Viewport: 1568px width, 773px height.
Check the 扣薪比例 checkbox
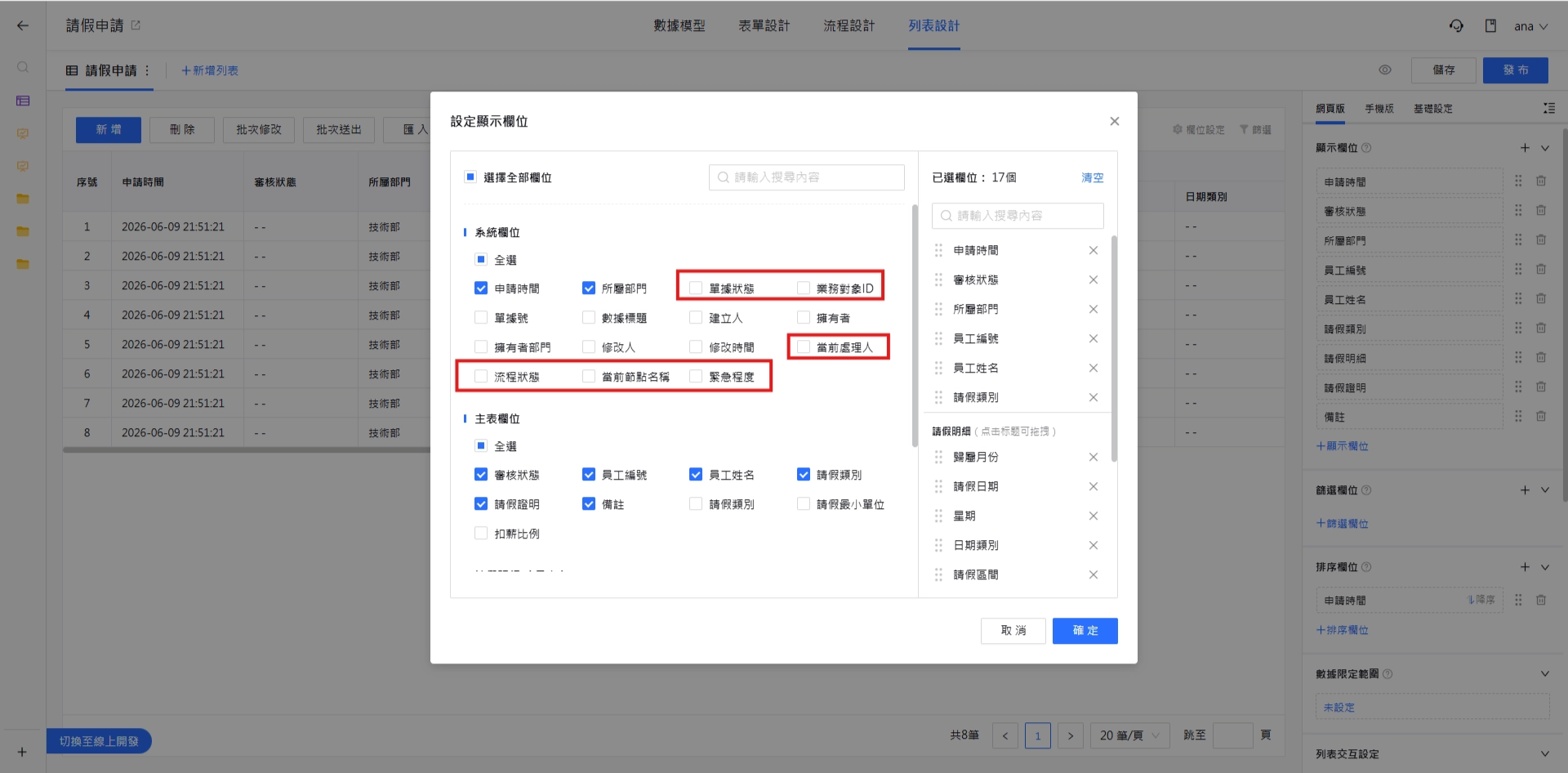click(481, 534)
